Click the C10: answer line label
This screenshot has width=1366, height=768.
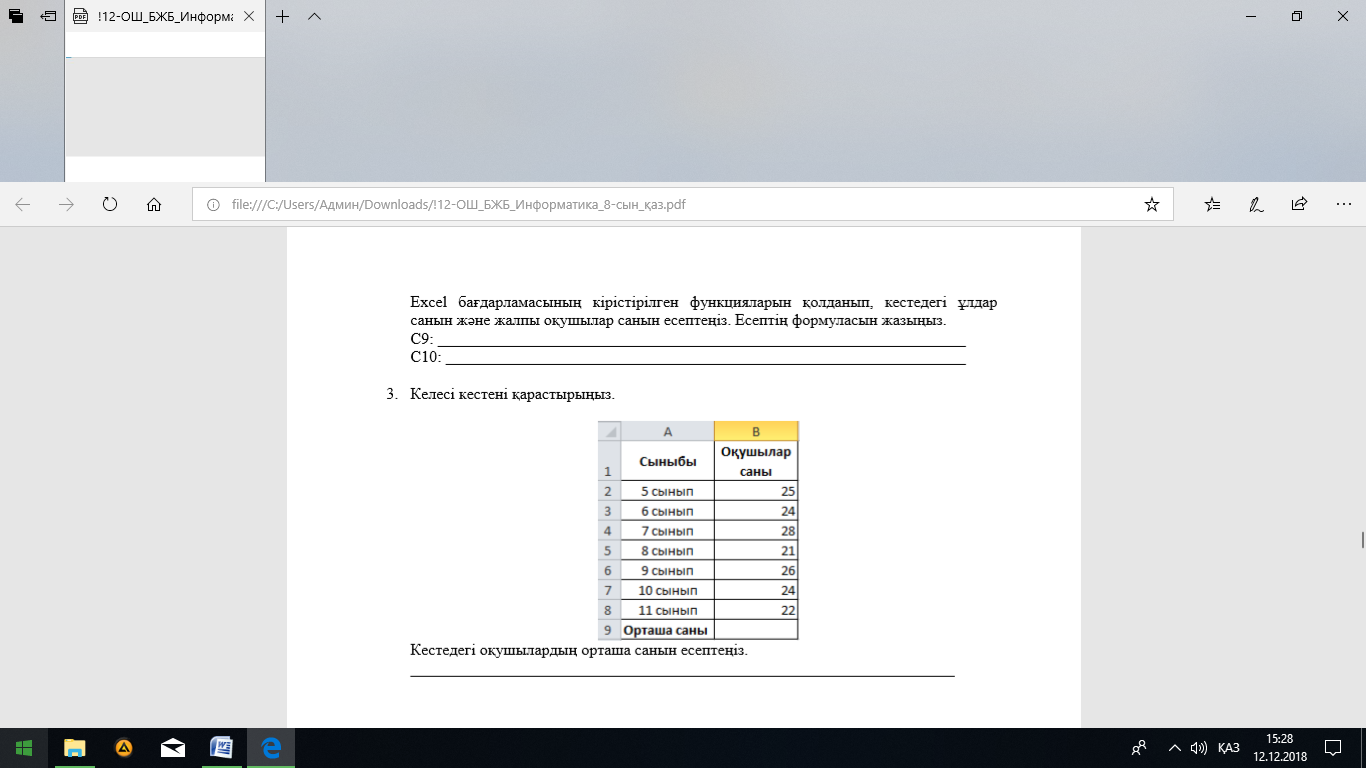click(x=426, y=356)
